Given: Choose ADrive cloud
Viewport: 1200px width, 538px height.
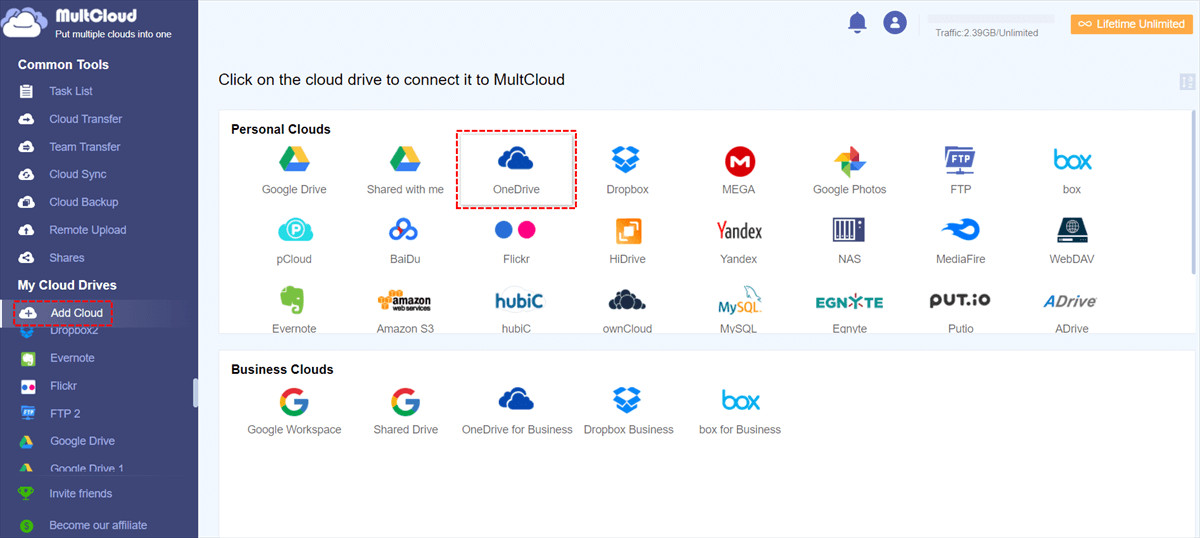Looking at the screenshot, I should tap(1072, 310).
